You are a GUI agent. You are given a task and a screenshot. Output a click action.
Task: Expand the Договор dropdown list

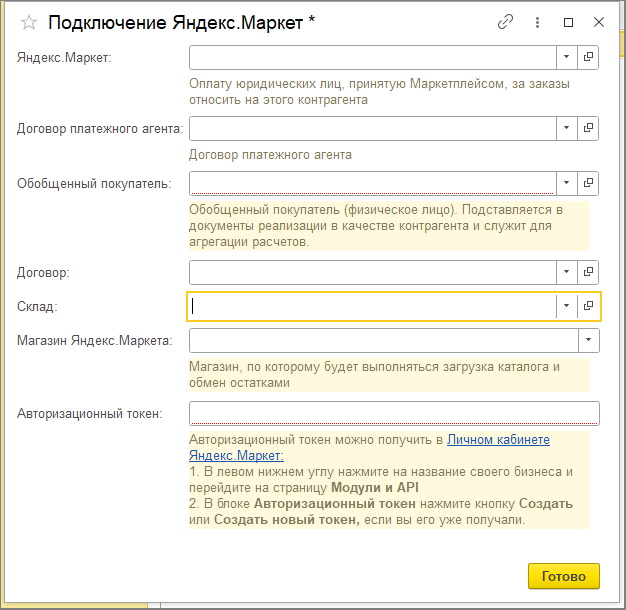tap(567, 272)
